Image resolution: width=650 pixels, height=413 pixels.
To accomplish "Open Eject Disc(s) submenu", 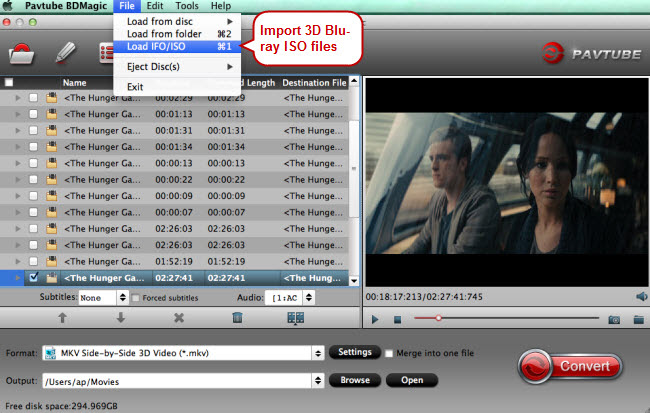I will tap(177, 66).
